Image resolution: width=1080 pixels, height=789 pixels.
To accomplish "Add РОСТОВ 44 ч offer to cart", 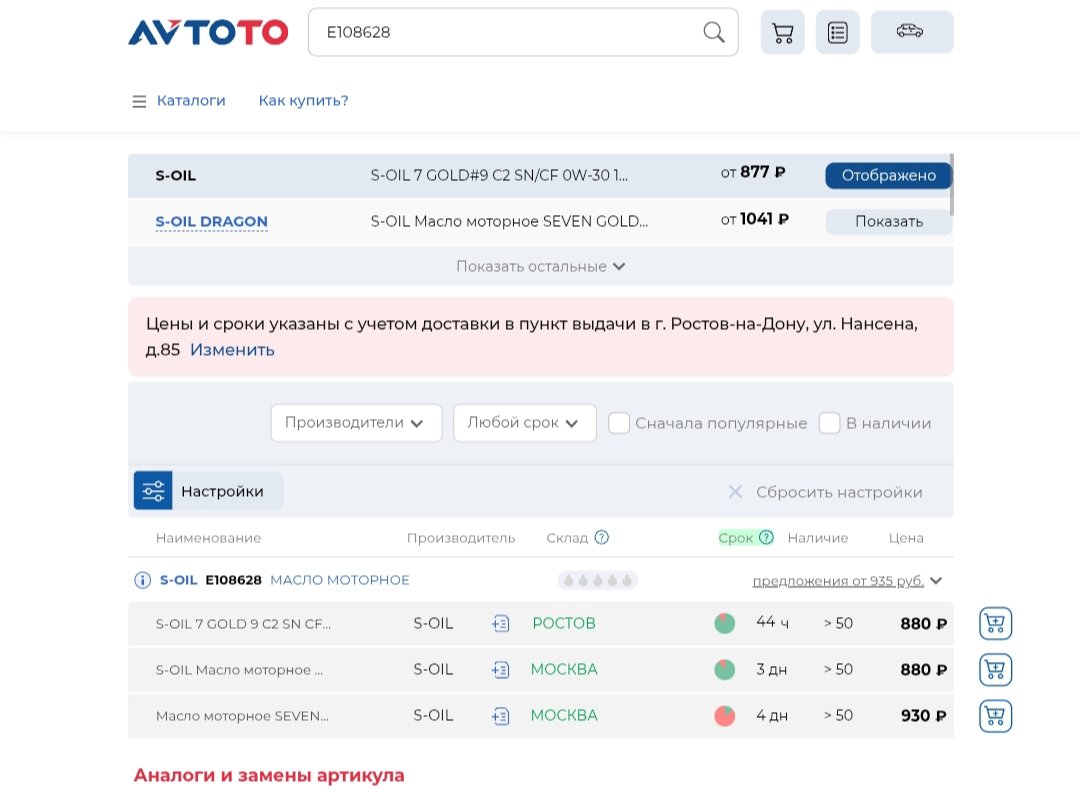I will (995, 623).
